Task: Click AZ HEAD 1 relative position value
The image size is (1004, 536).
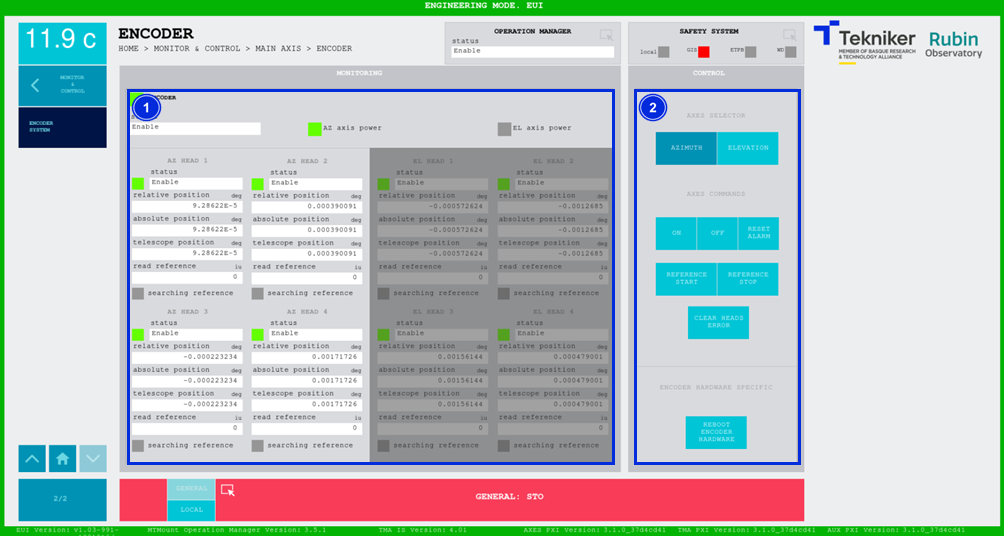Action: click(187, 207)
